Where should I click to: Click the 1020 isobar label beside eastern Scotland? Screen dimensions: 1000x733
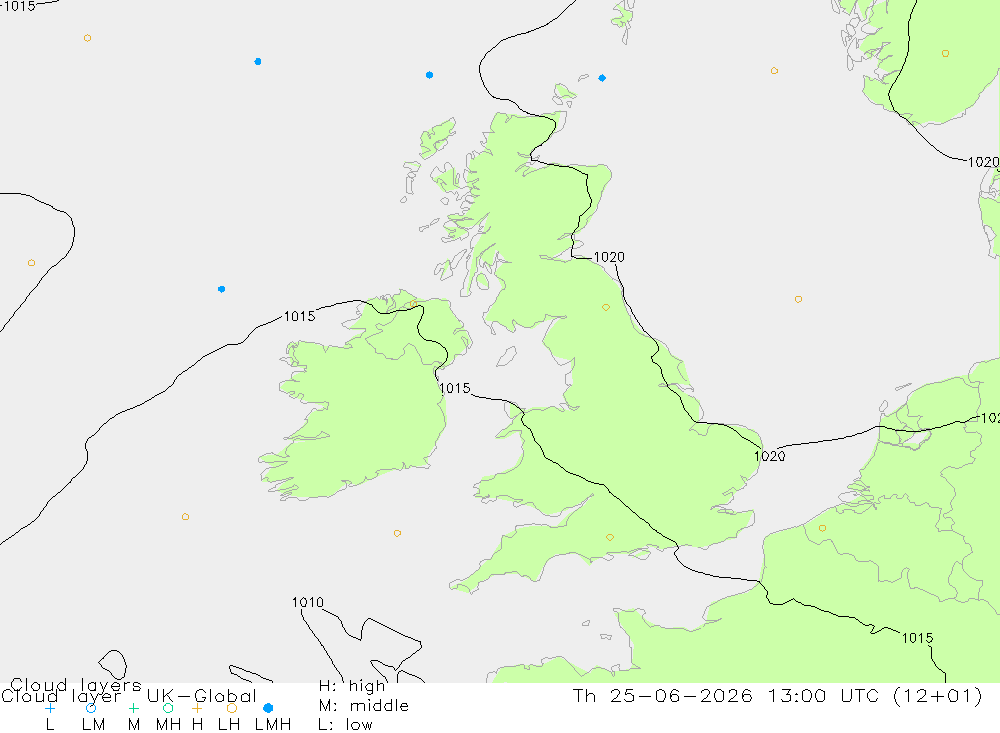609,257
